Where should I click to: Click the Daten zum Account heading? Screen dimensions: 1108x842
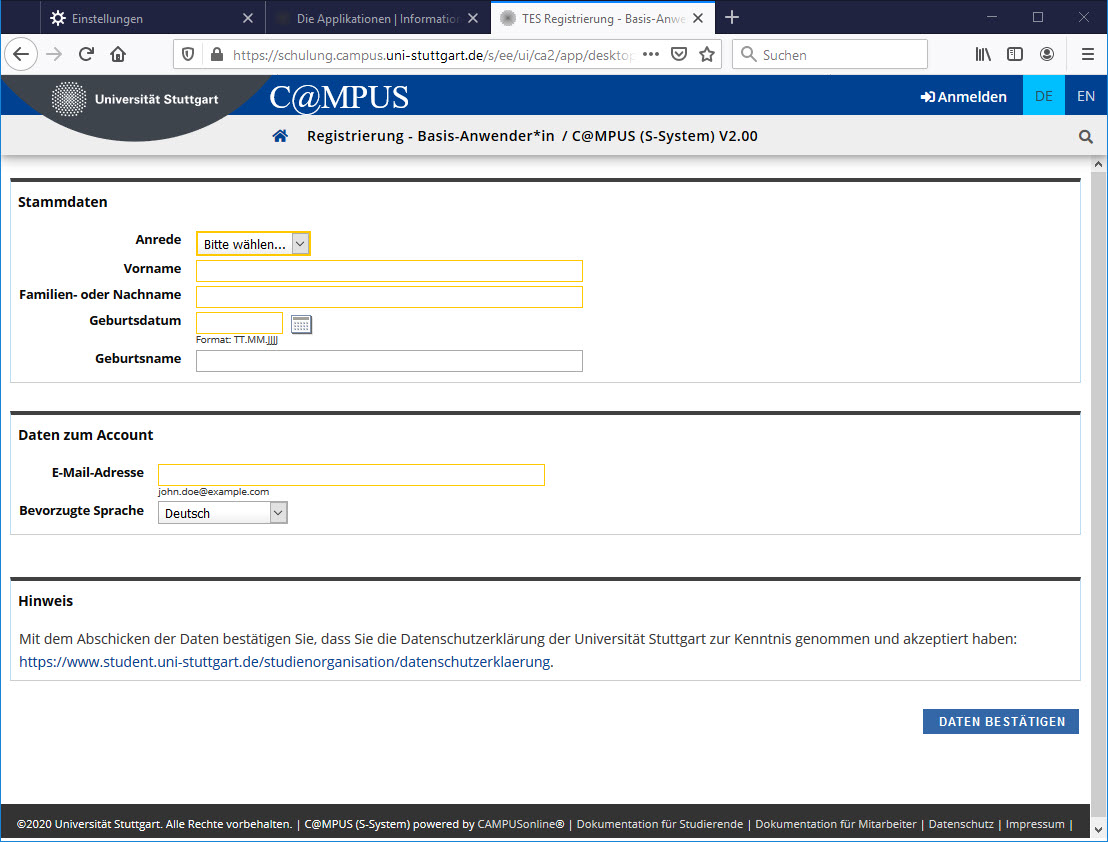(86, 435)
